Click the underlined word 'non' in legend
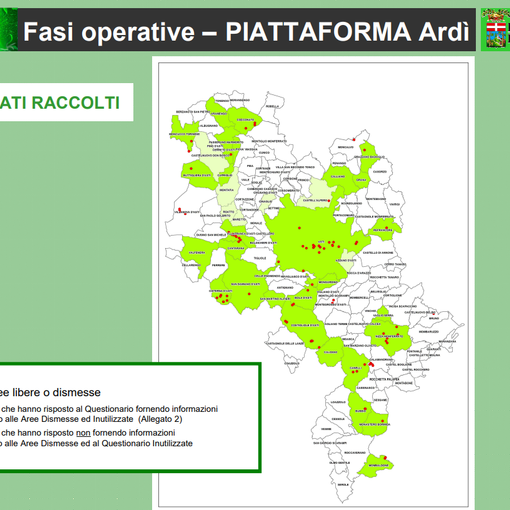Screen dimensions: 510x510 83,433
